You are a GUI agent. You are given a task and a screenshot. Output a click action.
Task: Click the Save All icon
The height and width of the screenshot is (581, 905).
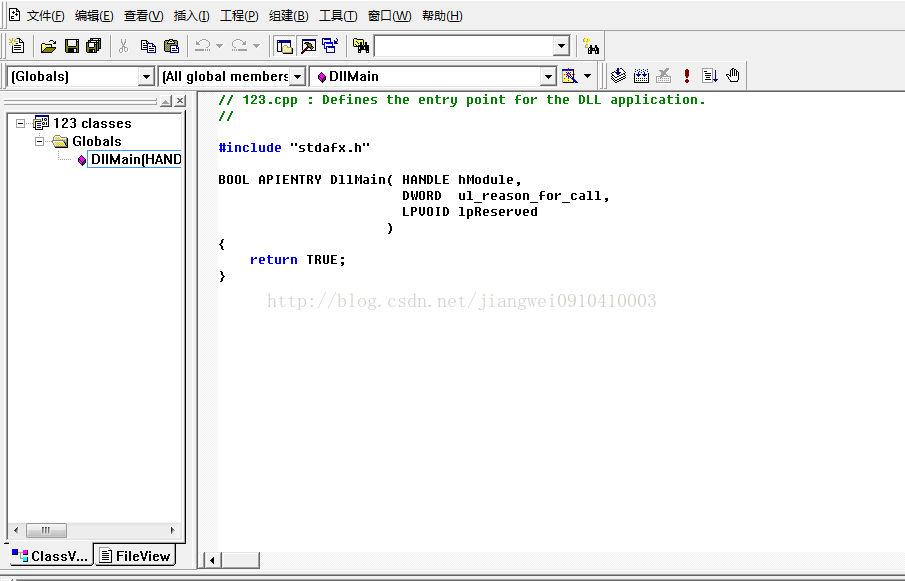(94, 46)
